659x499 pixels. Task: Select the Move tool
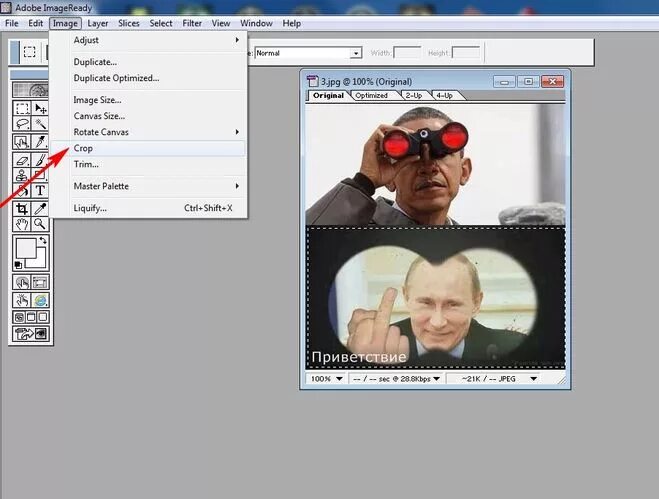40,108
